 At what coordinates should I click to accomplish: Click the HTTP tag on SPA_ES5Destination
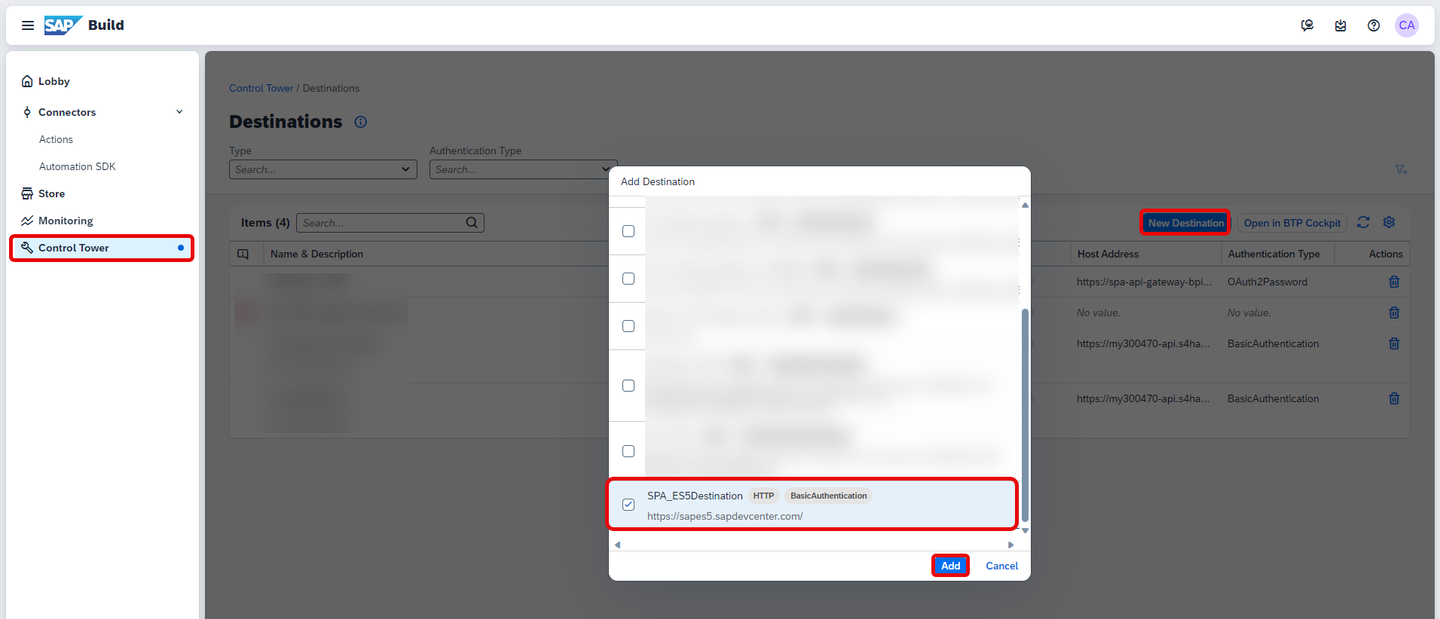tap(763, 495)
